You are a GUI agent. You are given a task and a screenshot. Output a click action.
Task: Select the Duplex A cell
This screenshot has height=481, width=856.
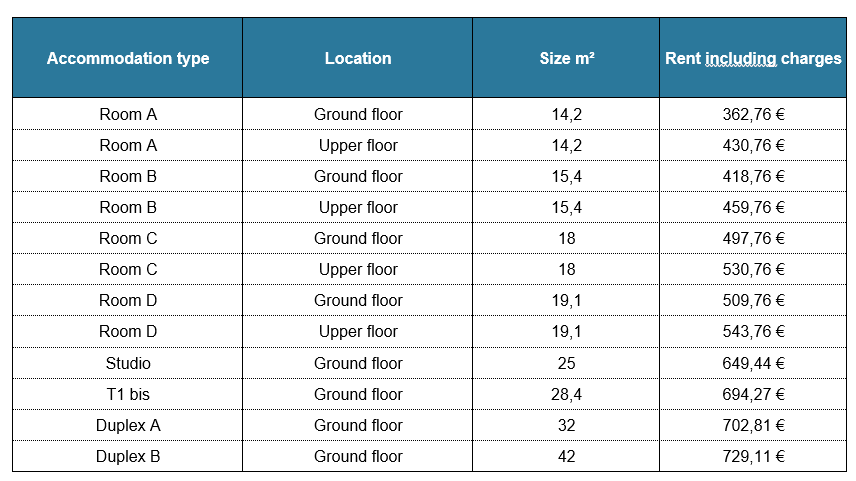point(128,425)
